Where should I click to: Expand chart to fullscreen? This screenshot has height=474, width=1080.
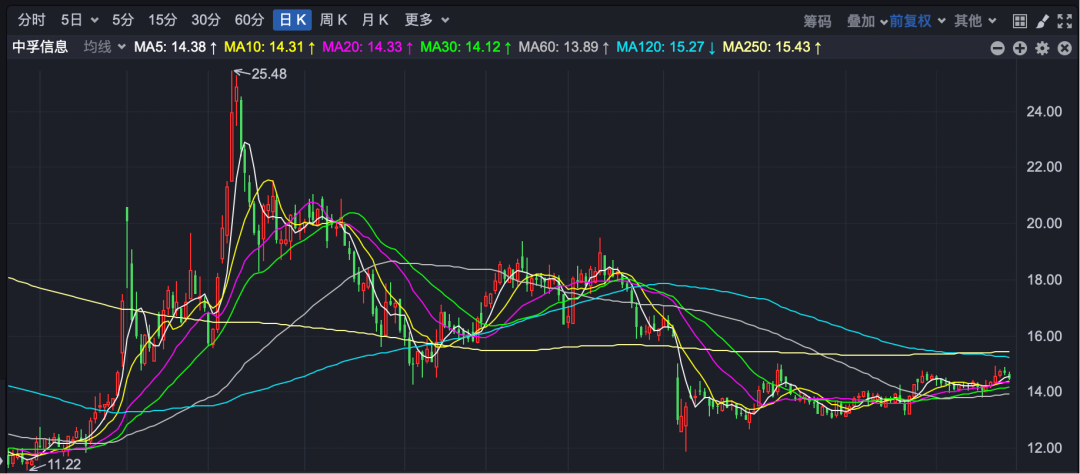(1064, 20)
